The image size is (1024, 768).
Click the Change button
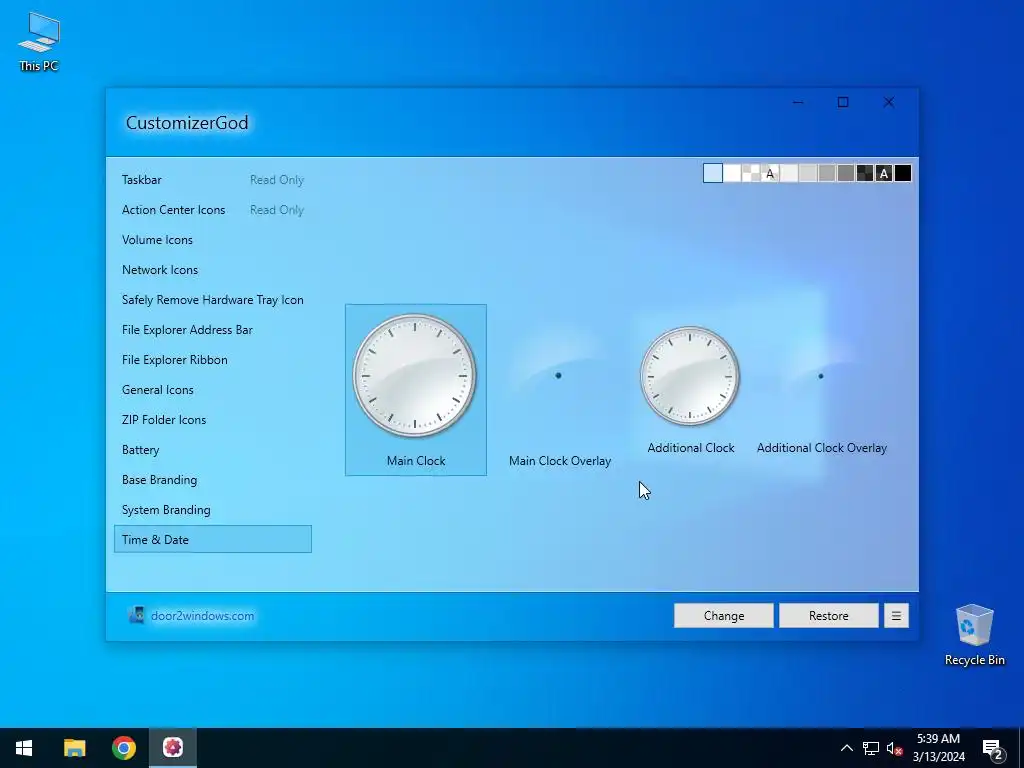pos(724,616)
